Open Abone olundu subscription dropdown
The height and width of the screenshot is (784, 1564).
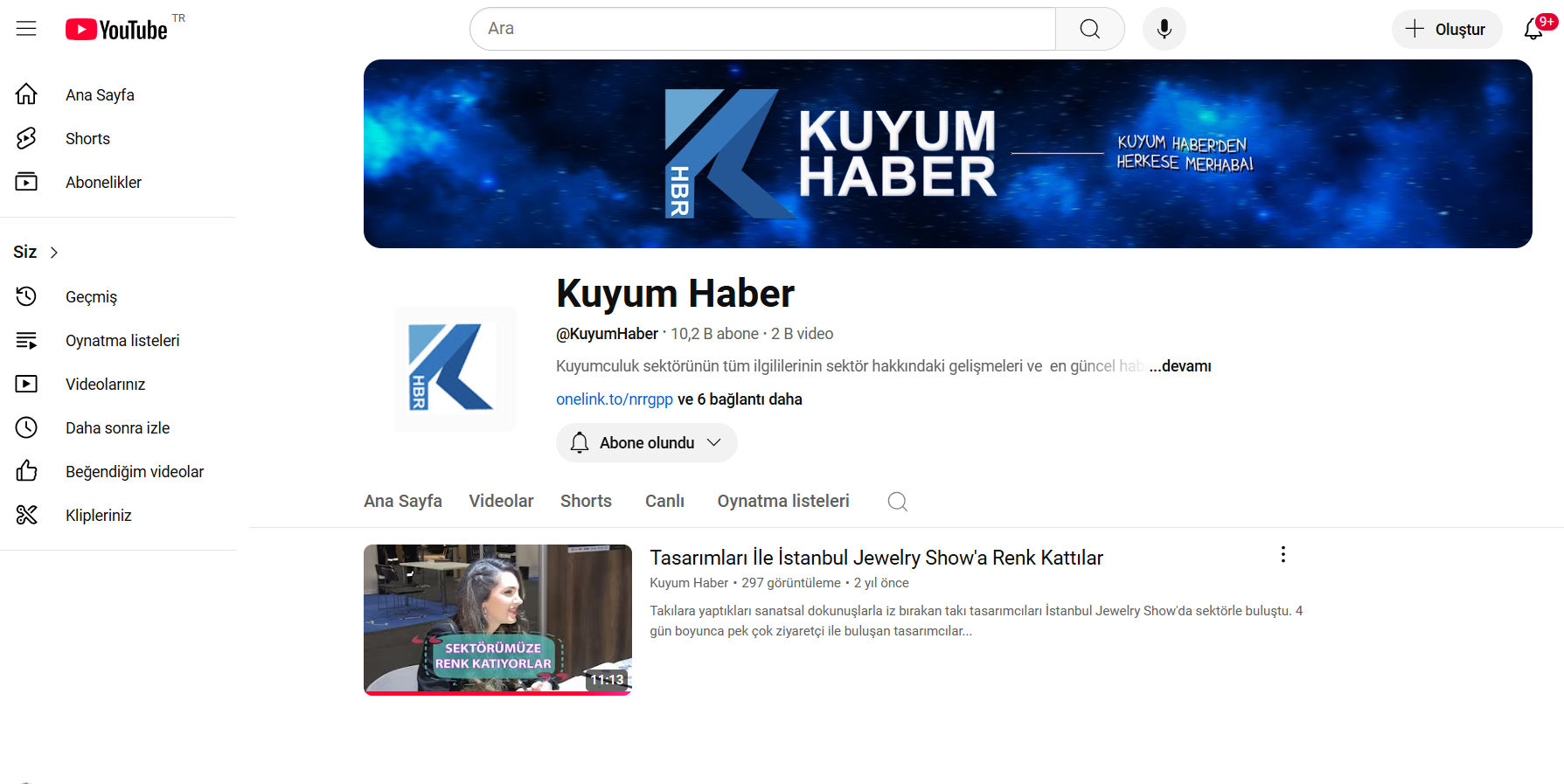point(647,443)
